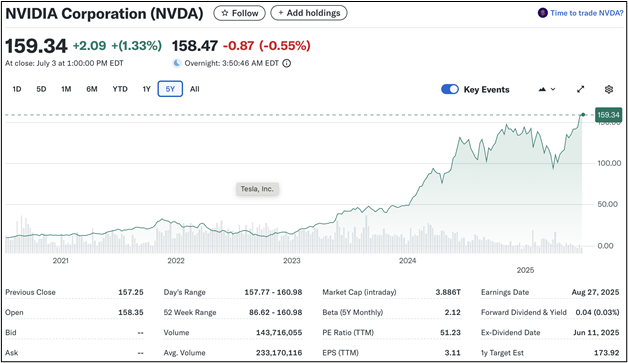Click the Open value 158.35
Screen dimensions: 628x363
pos(131,312)
